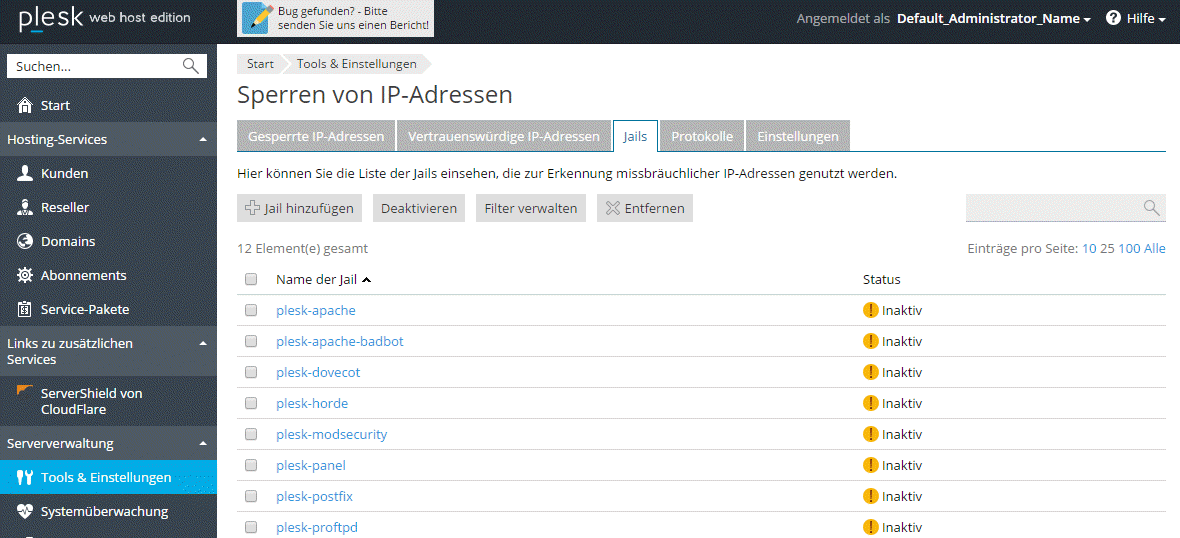The height and width of the screenshot is (538, 1180).
Task: Click the Service-Pakete icon
Action: click(x=25, y=309)
